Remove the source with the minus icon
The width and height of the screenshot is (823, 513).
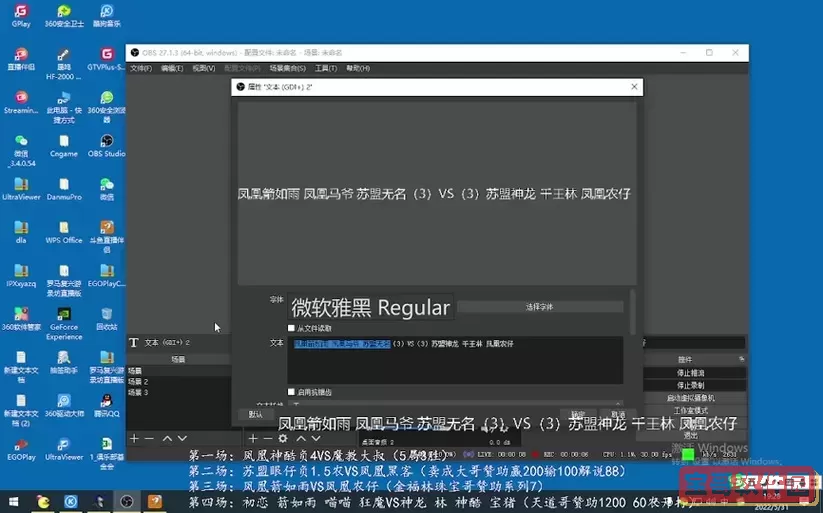click(x=268, y=438)
